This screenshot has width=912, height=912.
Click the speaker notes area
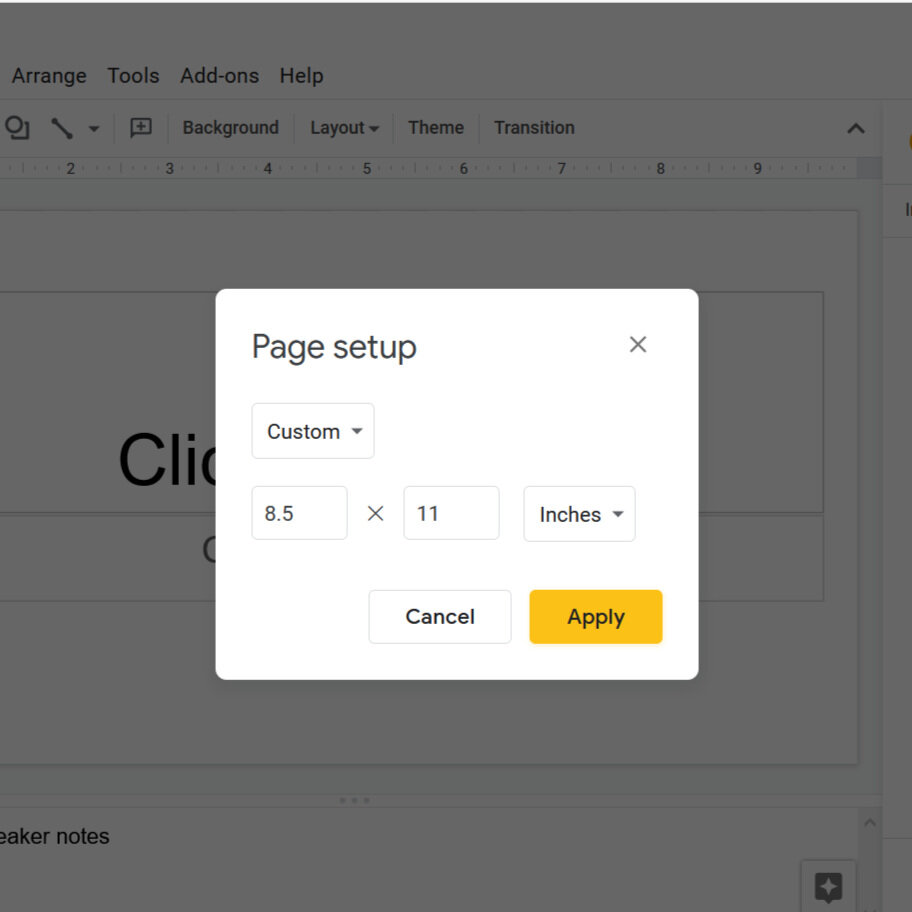tap(429, 860)
